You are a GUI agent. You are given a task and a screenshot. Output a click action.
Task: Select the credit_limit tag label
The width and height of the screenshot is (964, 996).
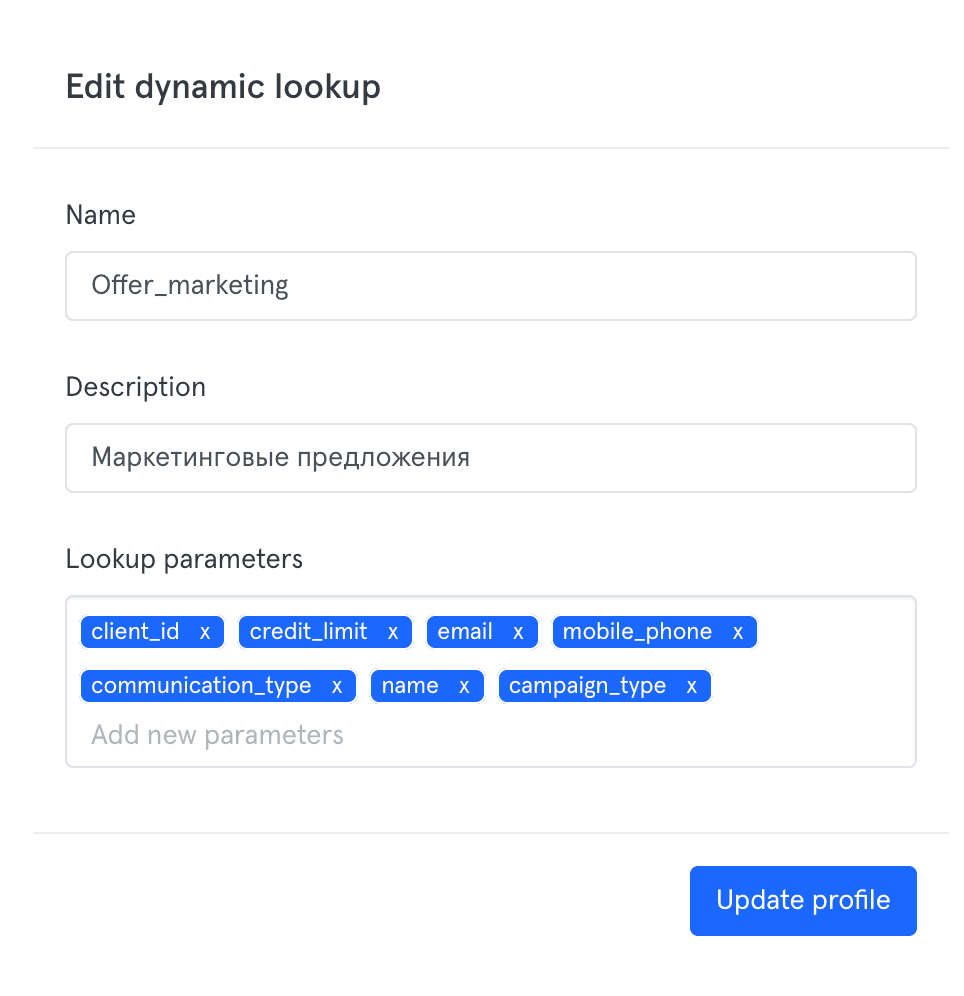pos(308,632)
